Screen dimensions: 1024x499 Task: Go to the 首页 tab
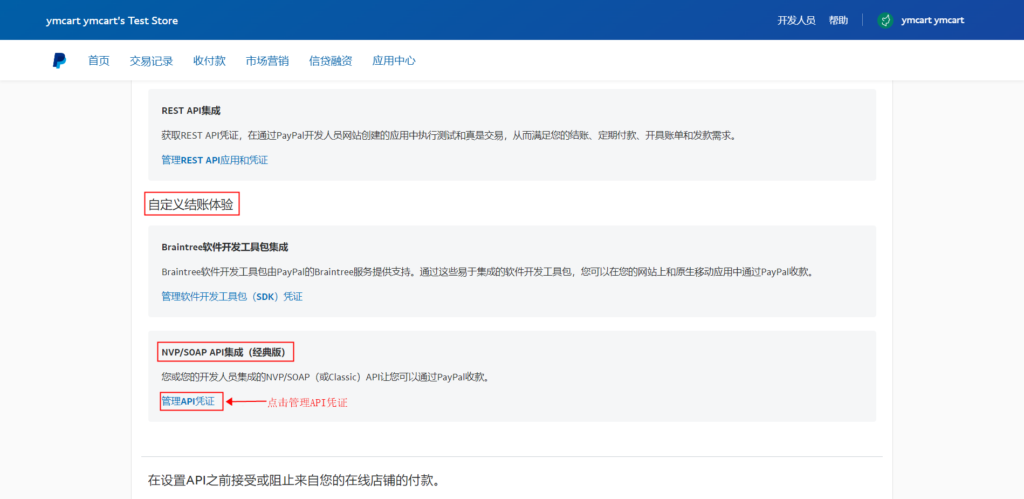(99, 61)
